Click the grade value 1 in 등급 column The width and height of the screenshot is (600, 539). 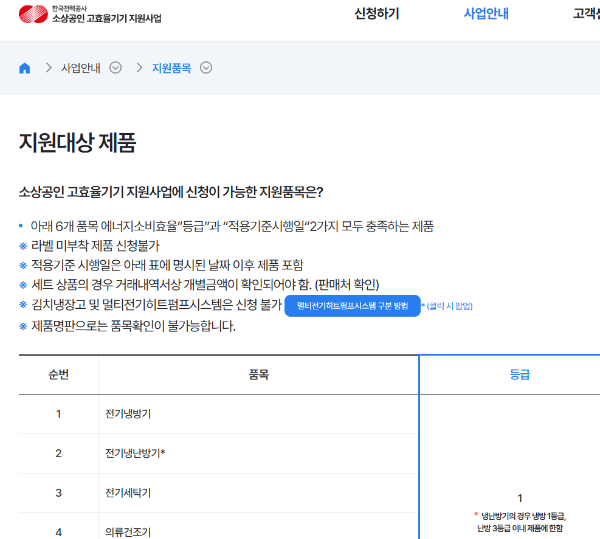520,498
